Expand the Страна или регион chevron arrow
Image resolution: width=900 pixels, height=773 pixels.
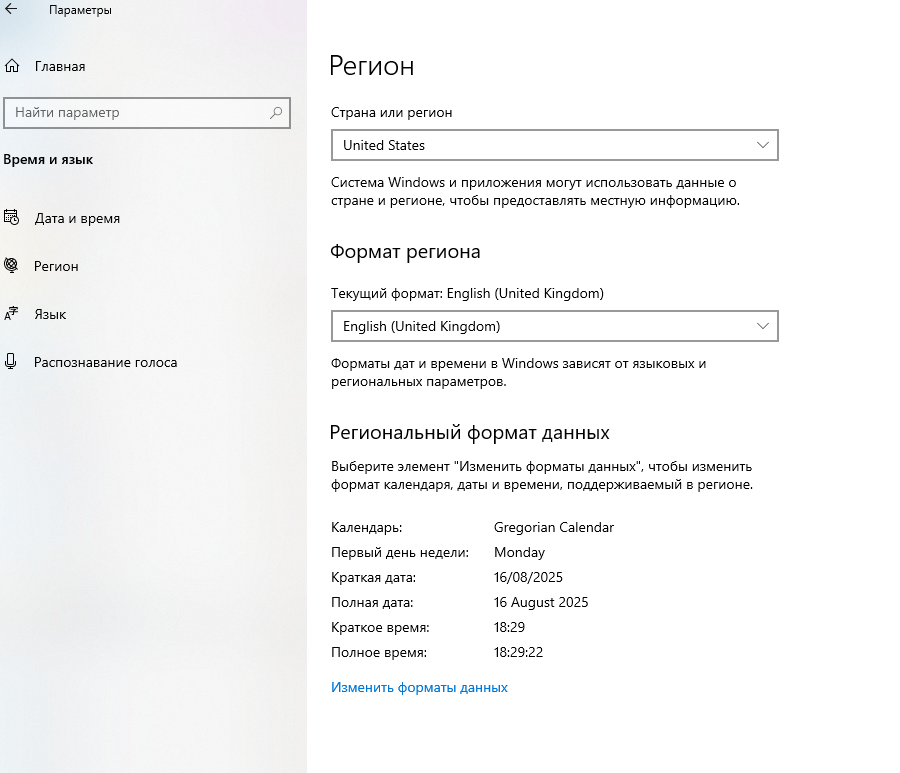pyautogui.click(x=763, y=145)
